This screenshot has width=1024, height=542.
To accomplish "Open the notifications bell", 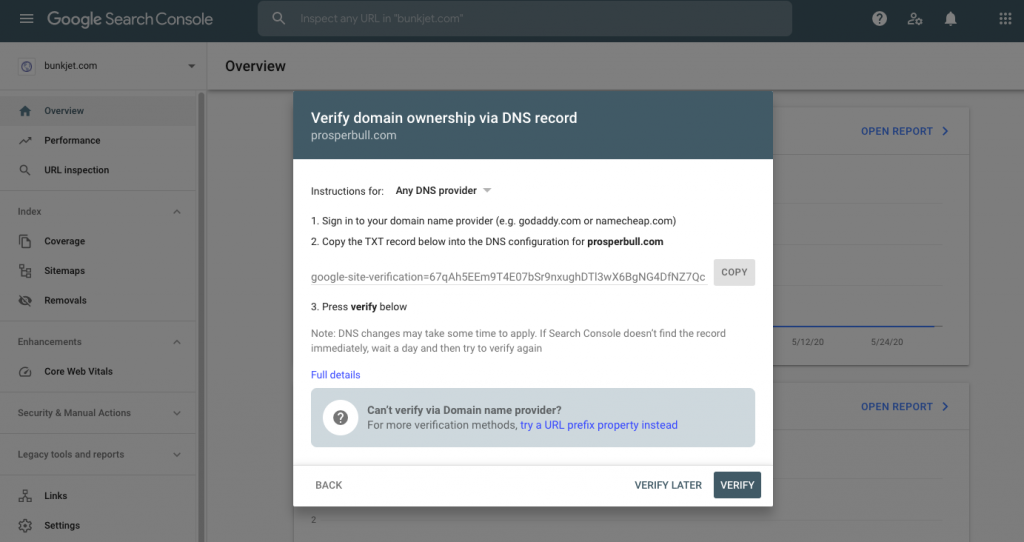I will [951, 19].
